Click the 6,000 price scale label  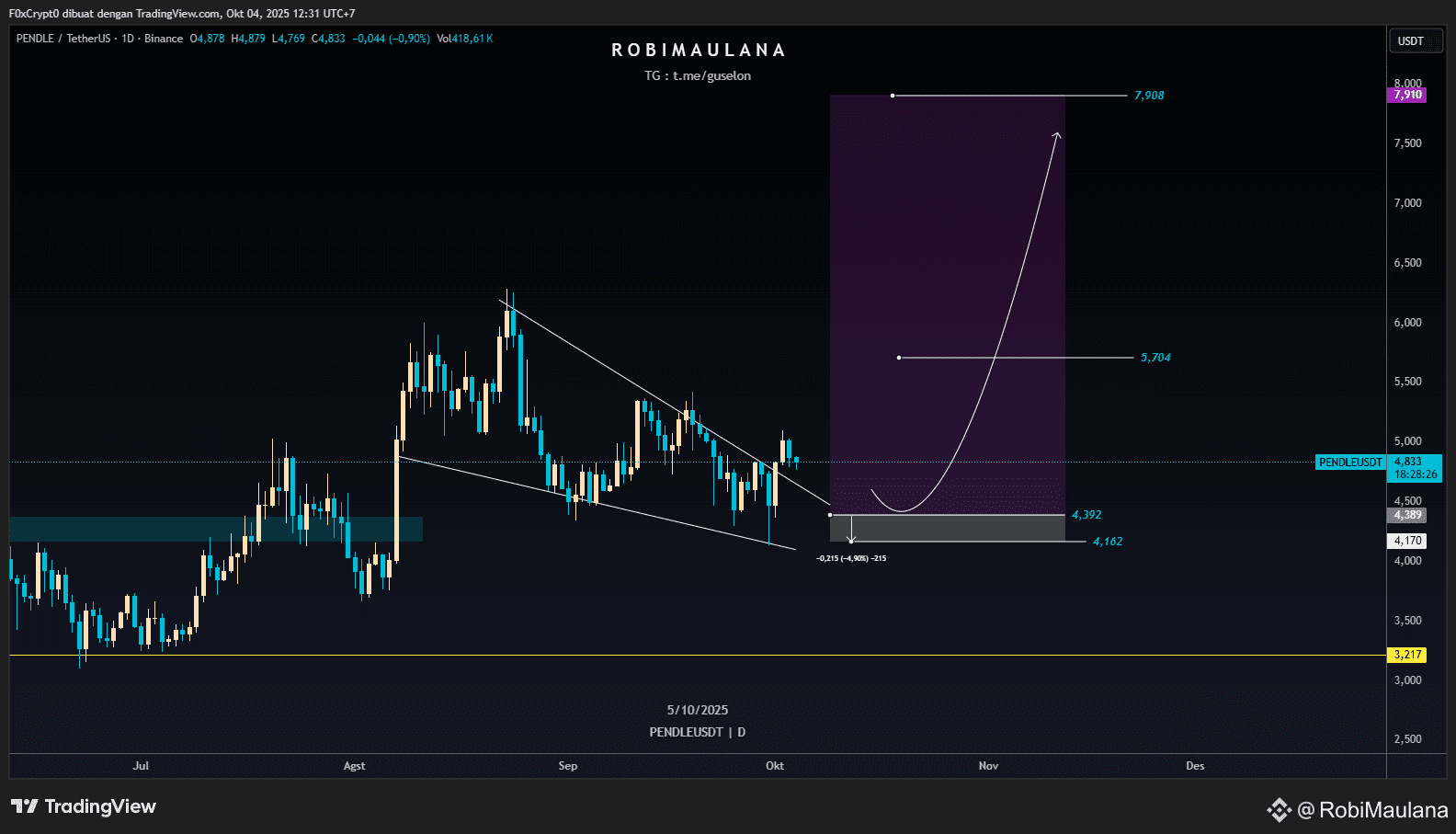click(x=1407, y=323)
